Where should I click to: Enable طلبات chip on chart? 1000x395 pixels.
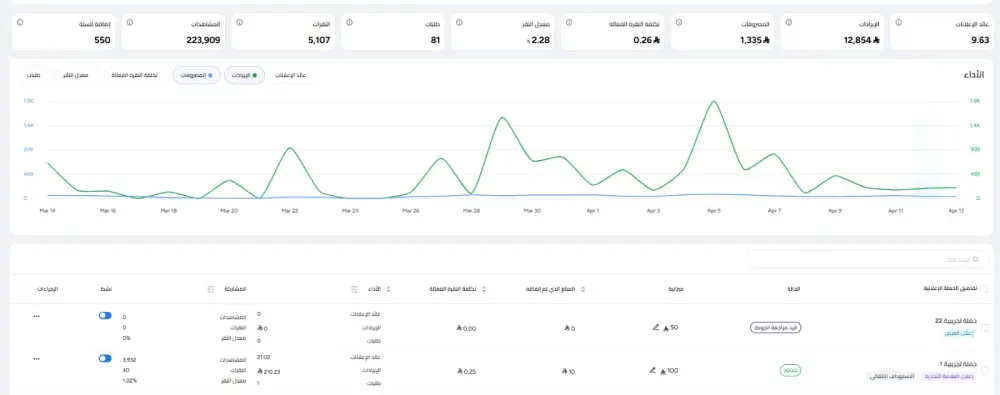34,75
